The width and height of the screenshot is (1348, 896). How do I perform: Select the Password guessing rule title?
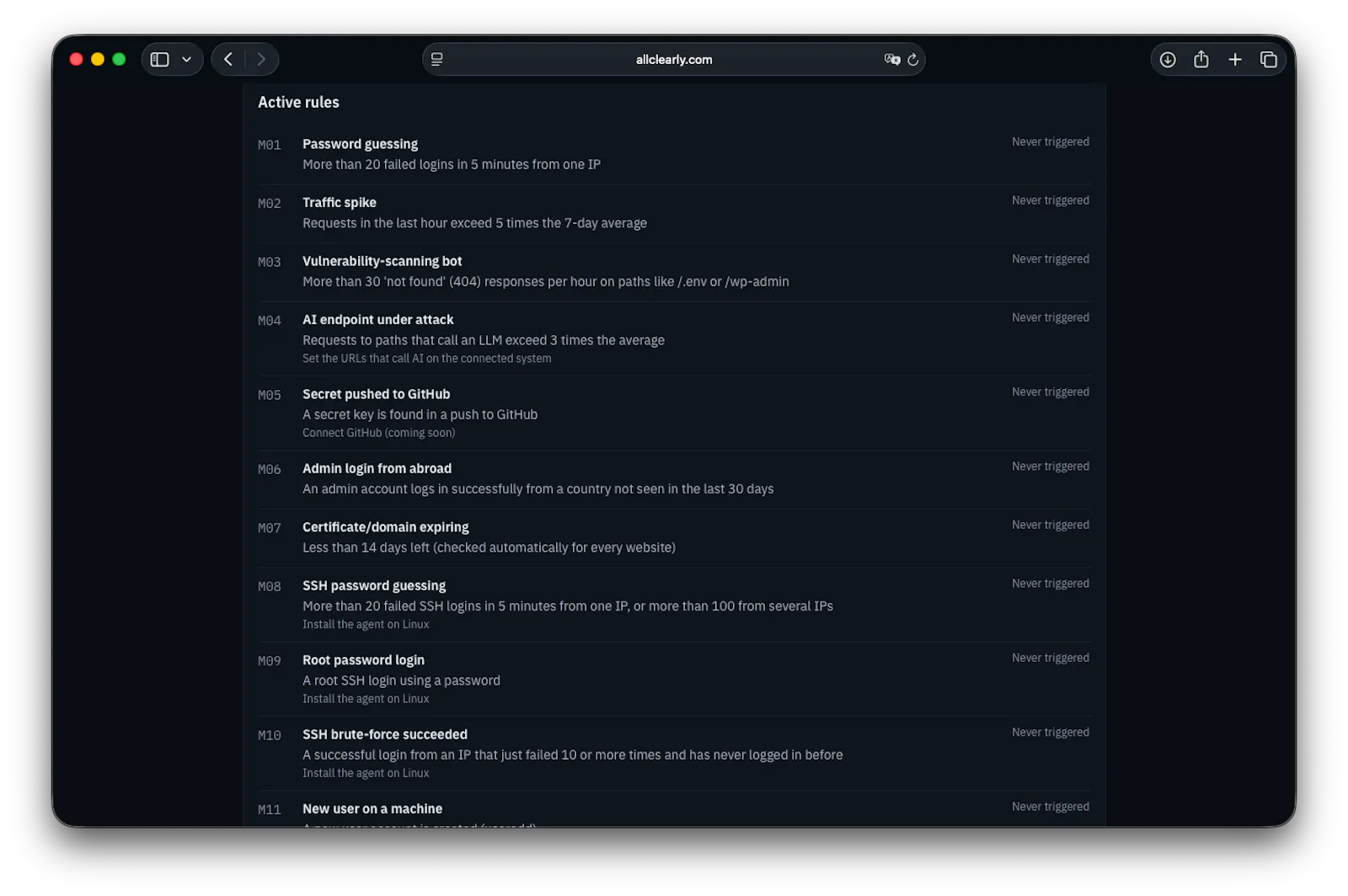360,144
